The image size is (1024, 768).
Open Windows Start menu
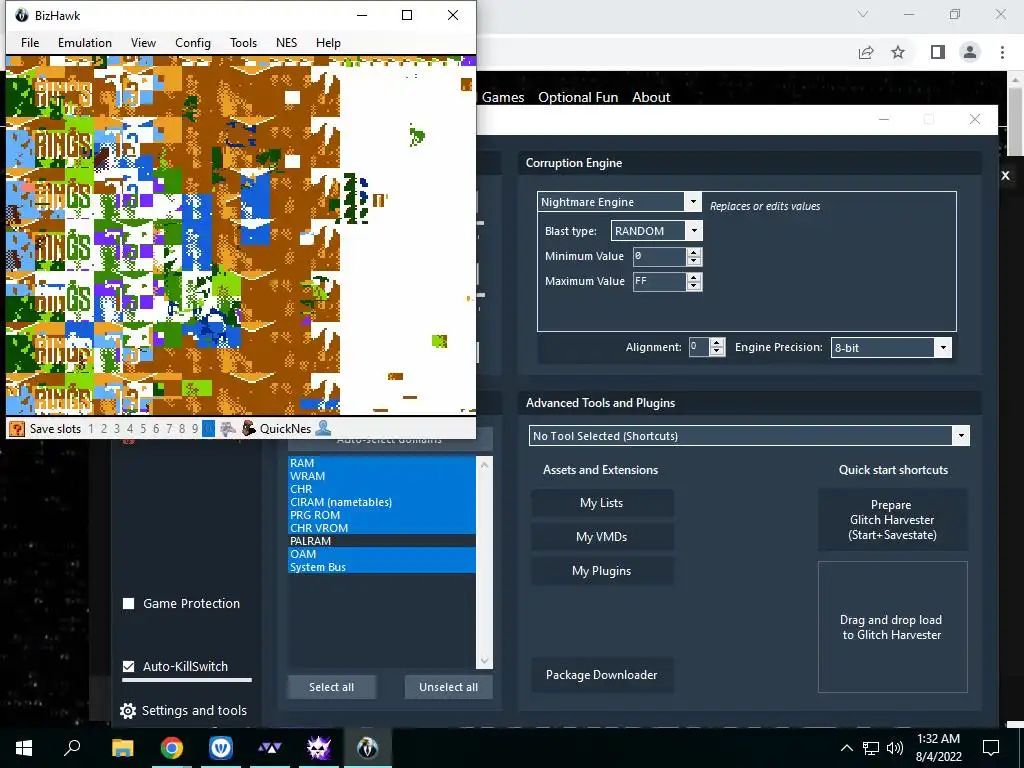click(x=24, y=748)
